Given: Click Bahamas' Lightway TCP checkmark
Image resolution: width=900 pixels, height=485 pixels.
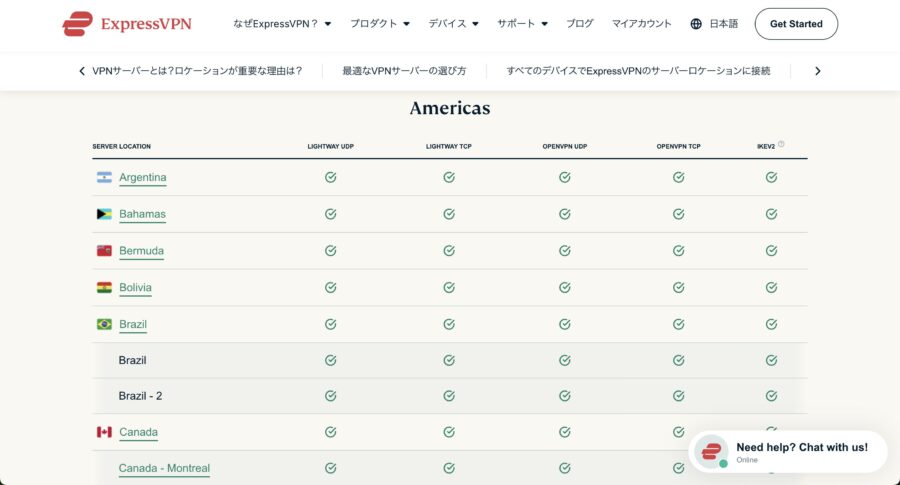Looking at the screenshot, I should [449, 214].
